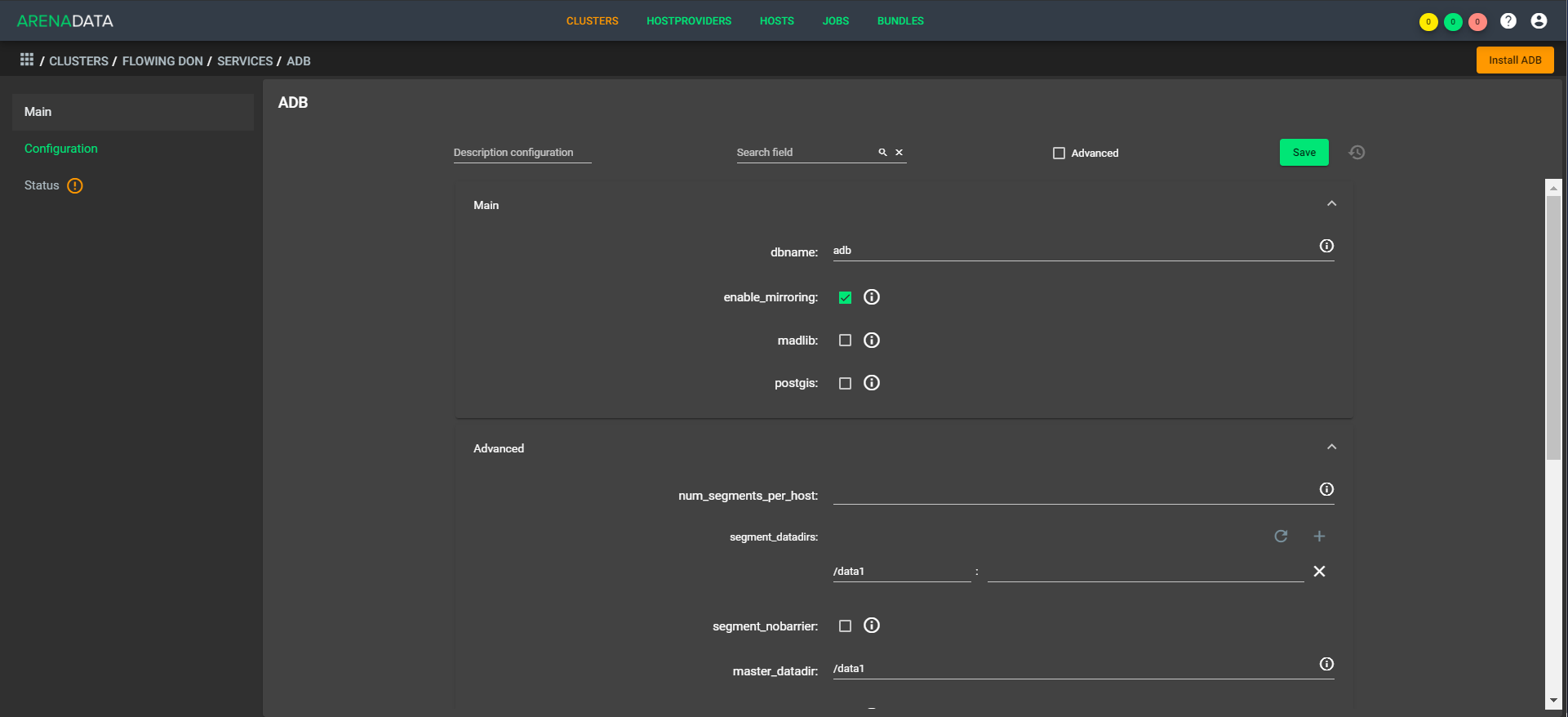Click the green Save button
Viewport: 1568px width, 717px height.
pyautogui.click(x=1304, y=153)
